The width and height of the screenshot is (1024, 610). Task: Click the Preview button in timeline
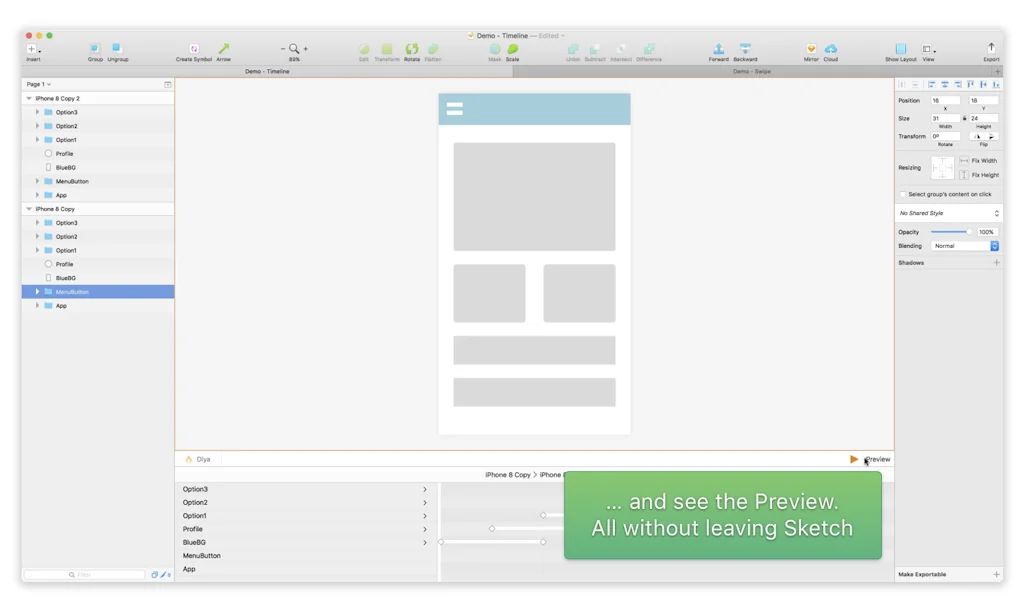click(870, 459)
